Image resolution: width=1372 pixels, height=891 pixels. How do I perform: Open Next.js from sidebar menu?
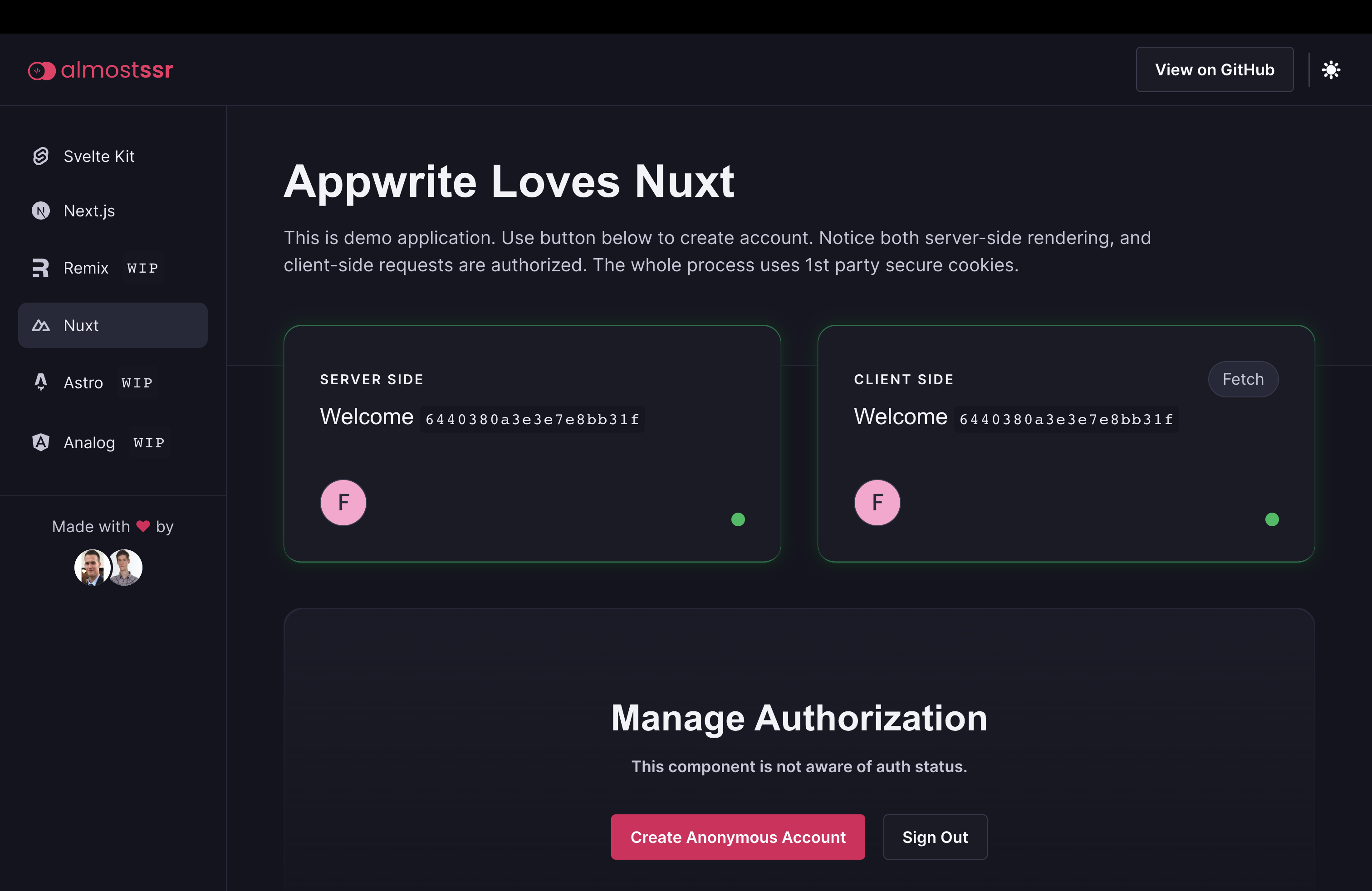coord(89,211)
